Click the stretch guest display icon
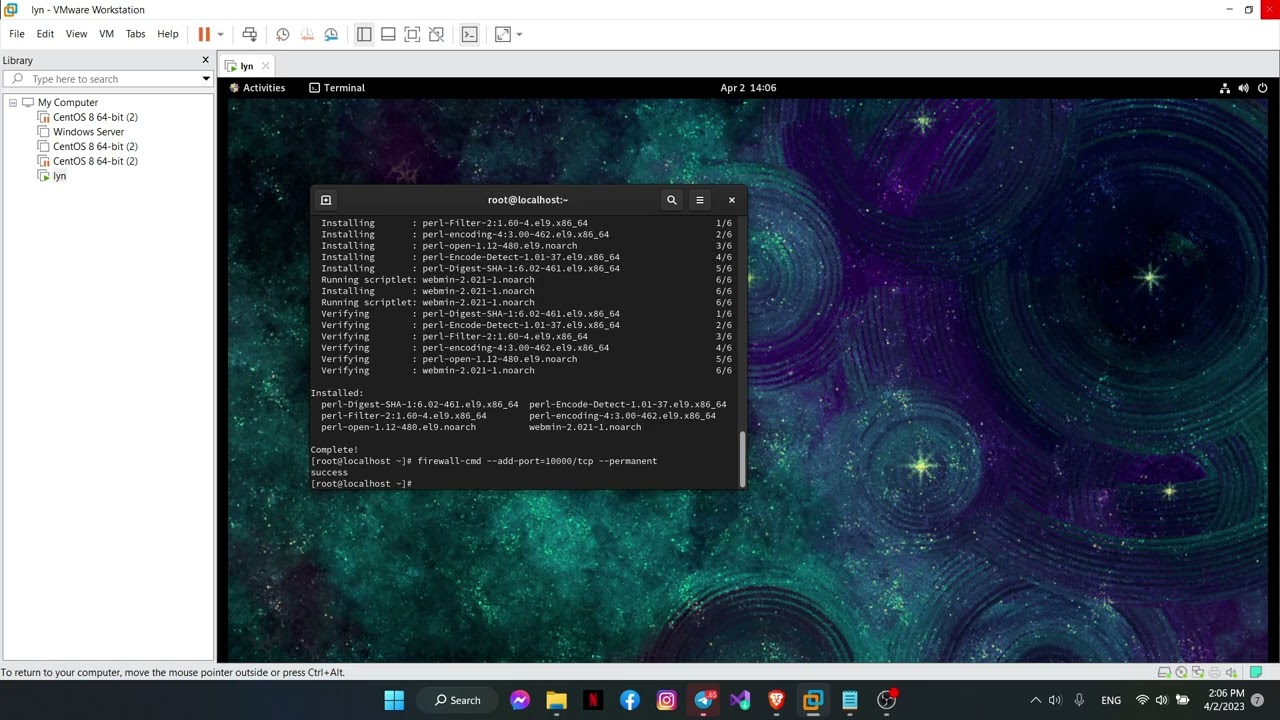Viewport: 1280px width, 720px height. [x=503, y=34]
